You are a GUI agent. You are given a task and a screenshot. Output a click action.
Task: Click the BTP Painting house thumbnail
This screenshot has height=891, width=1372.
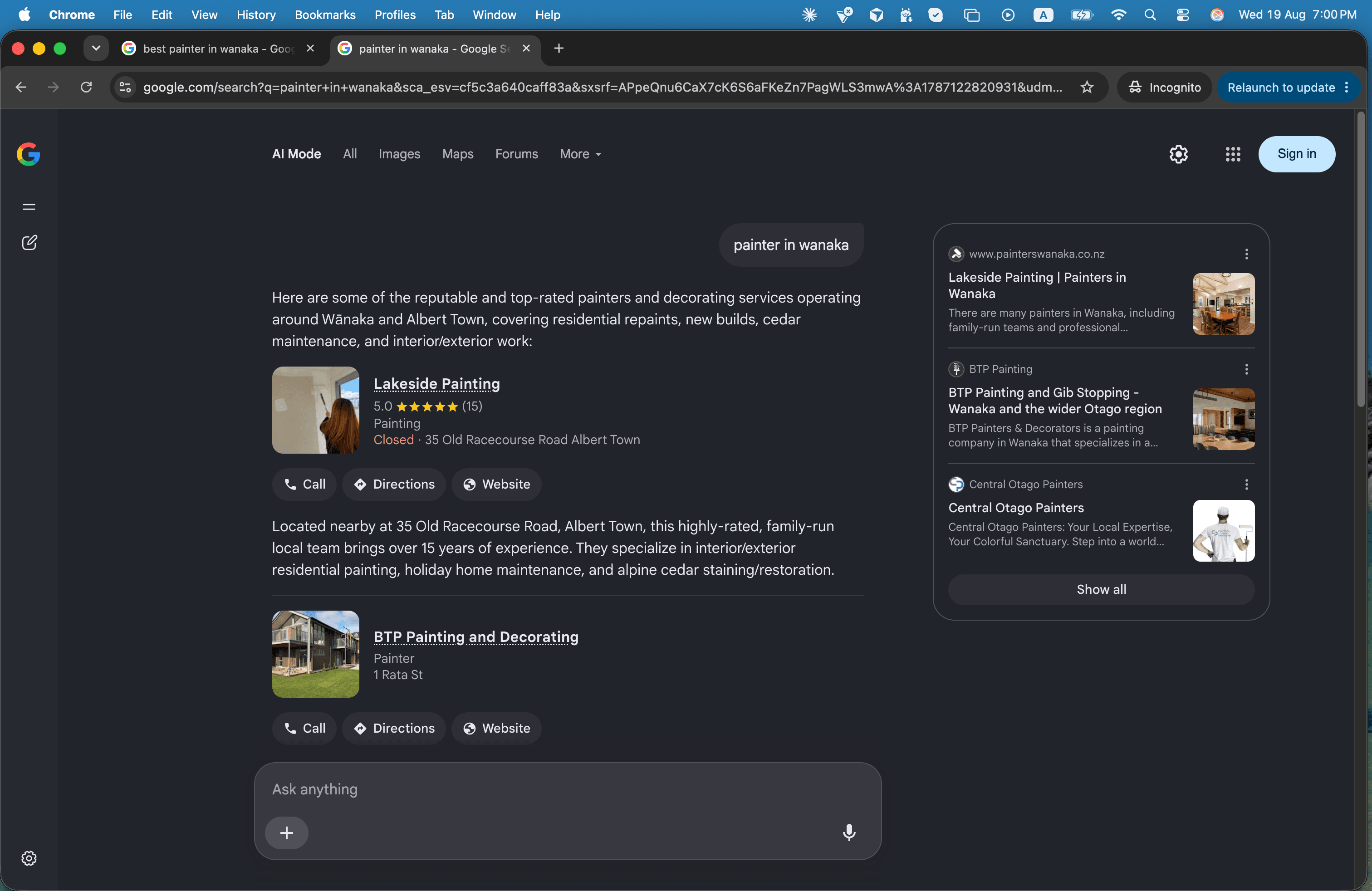(x=315, y=654)
